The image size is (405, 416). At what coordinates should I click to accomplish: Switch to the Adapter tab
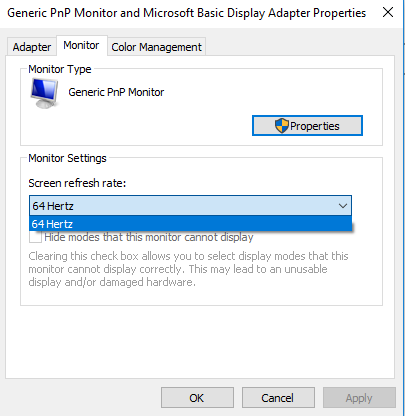32,47
